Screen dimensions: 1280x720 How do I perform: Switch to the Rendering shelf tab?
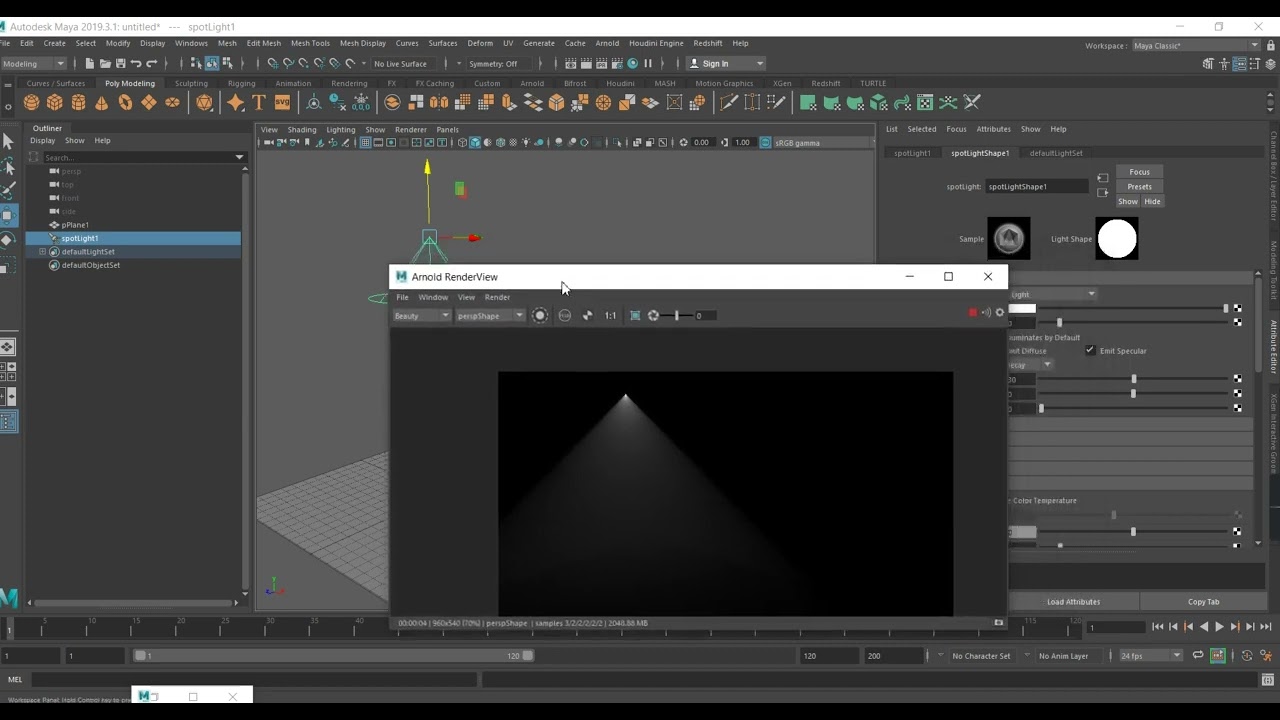349,83
